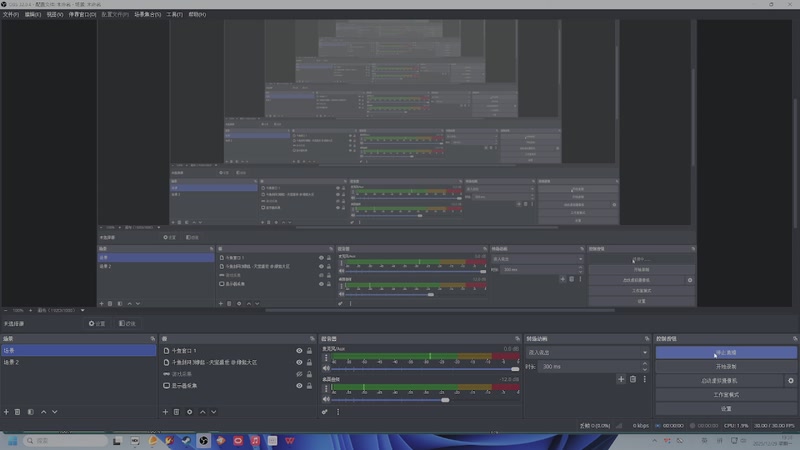
Task: Move the selected scene up
Action: click(x=43, y=412)
